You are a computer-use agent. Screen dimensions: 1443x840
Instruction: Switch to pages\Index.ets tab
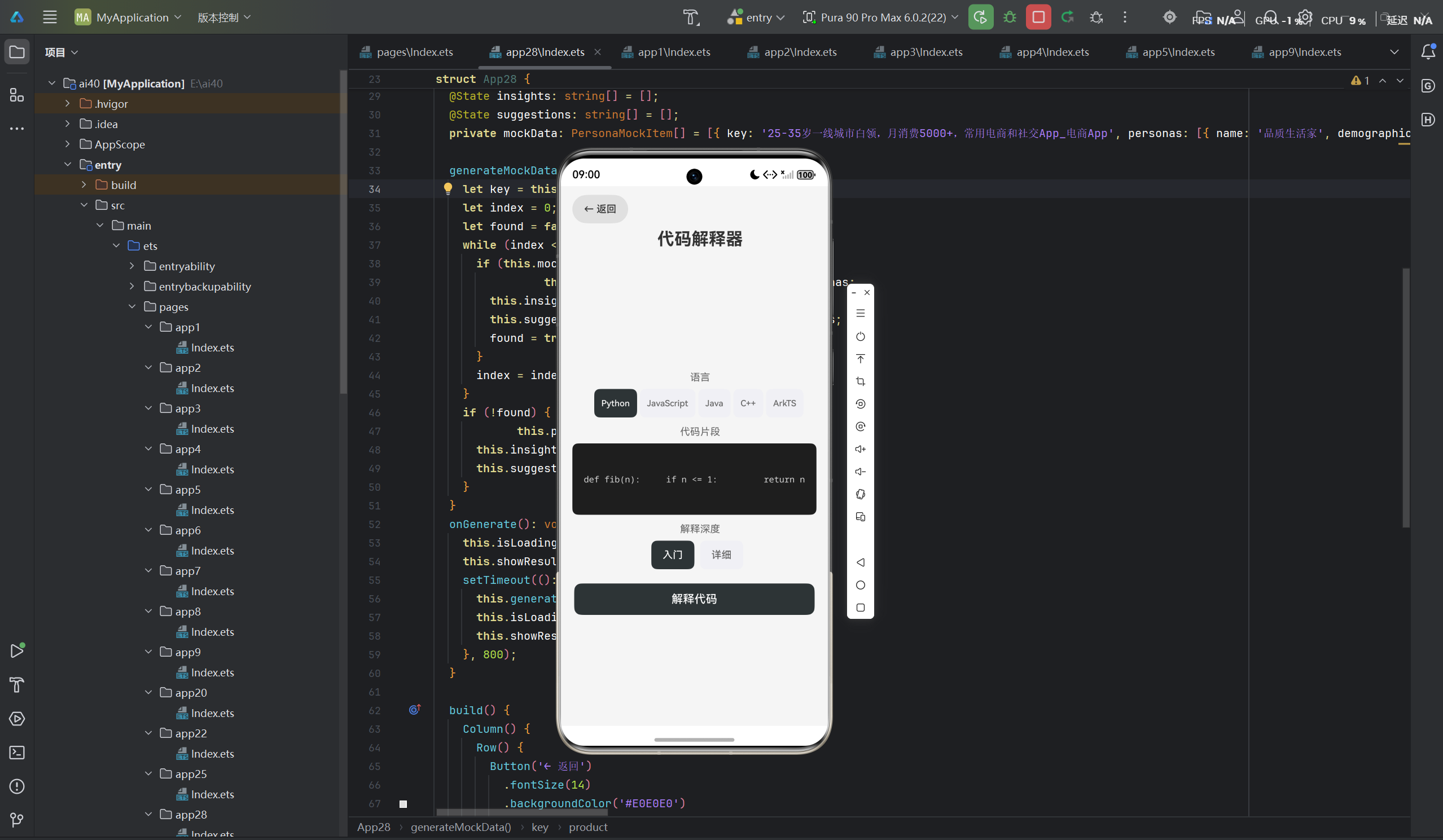tap(406, 52)
